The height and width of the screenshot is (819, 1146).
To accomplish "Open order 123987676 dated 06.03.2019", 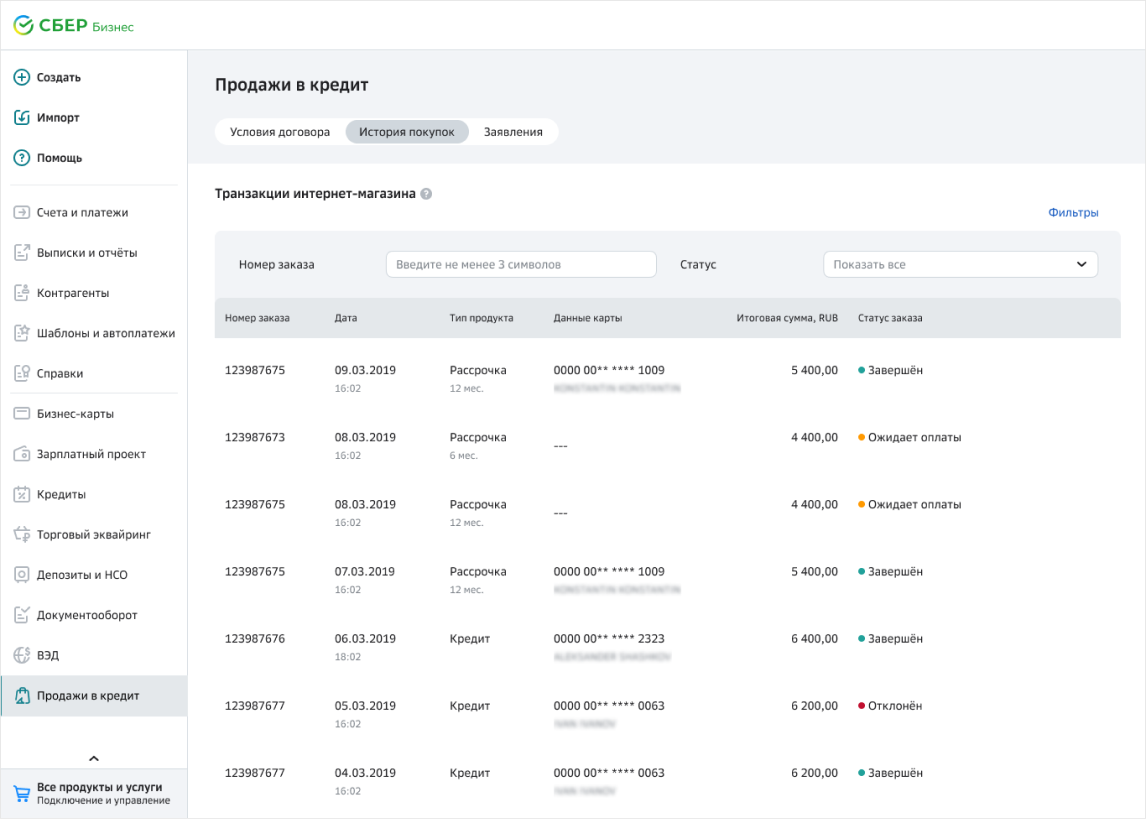I will (x=255, y=639).
